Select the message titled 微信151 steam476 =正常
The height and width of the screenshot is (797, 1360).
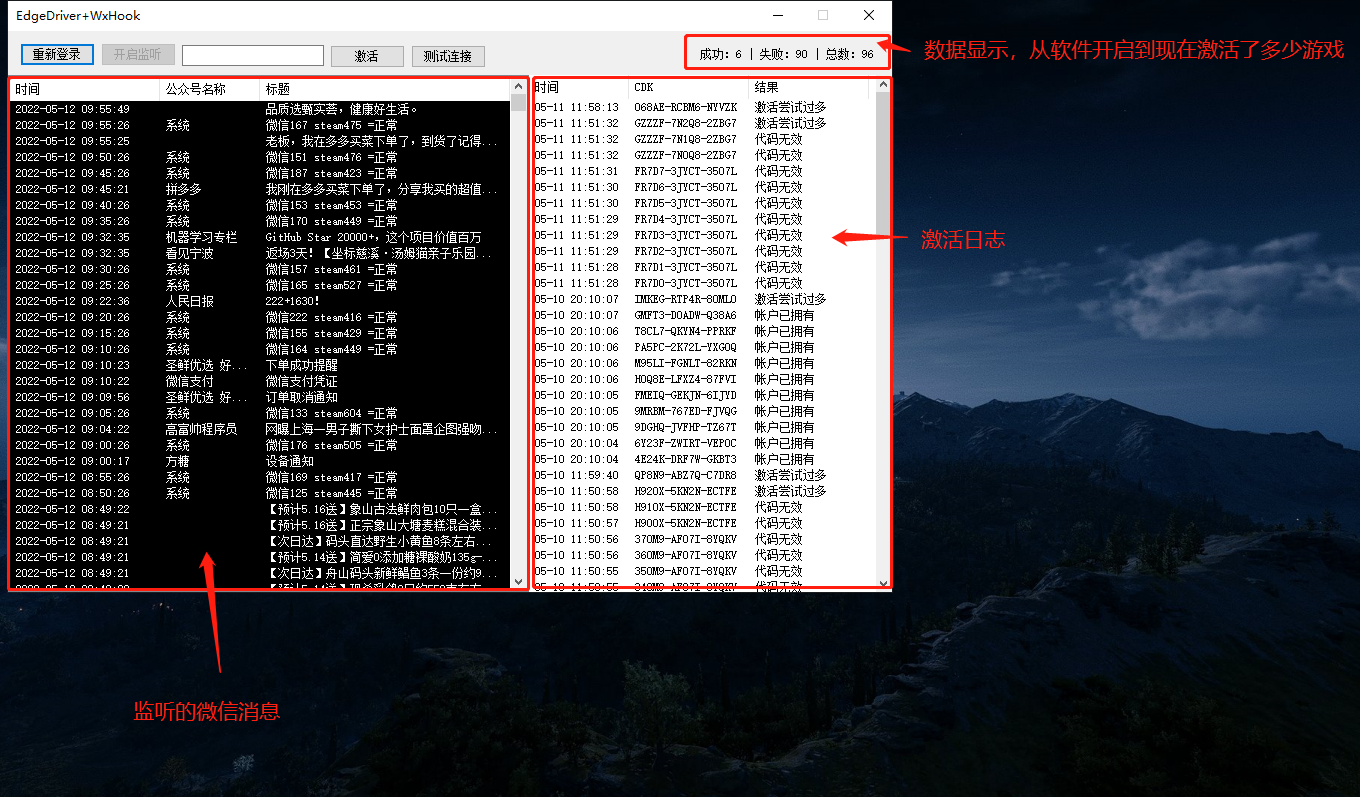tap(260, 157)
